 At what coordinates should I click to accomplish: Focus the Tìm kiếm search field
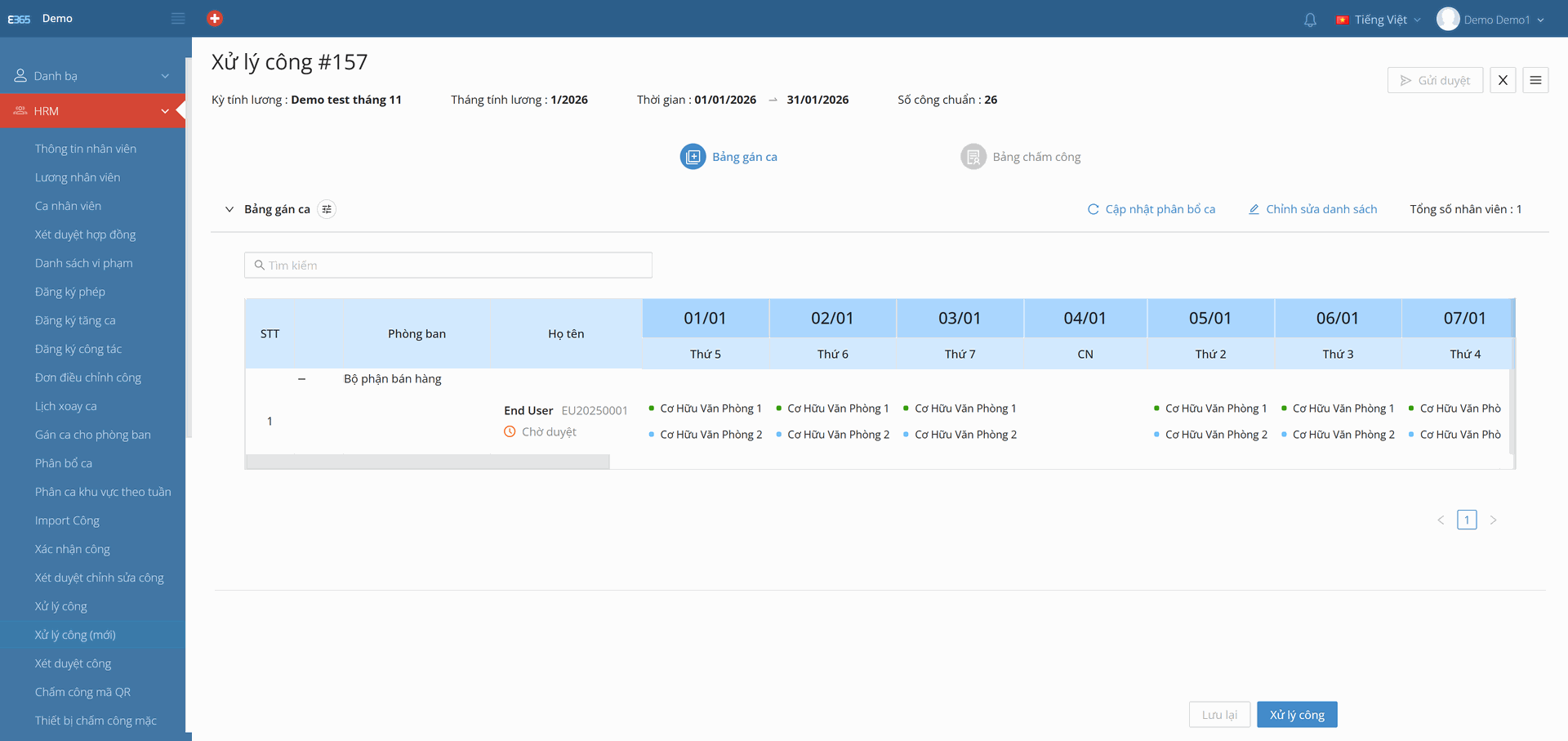tap(448, 266)
